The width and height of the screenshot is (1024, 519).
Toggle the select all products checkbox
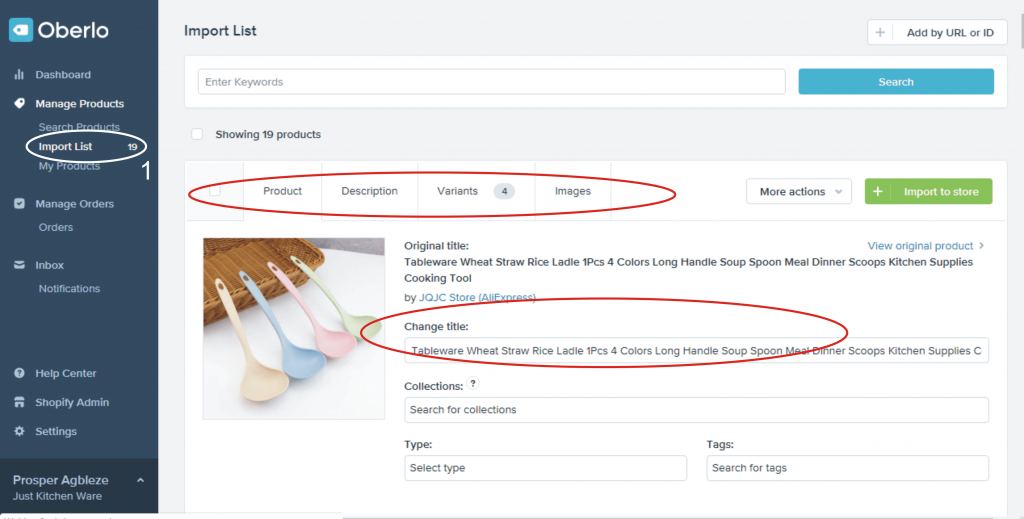coord(197,134)
